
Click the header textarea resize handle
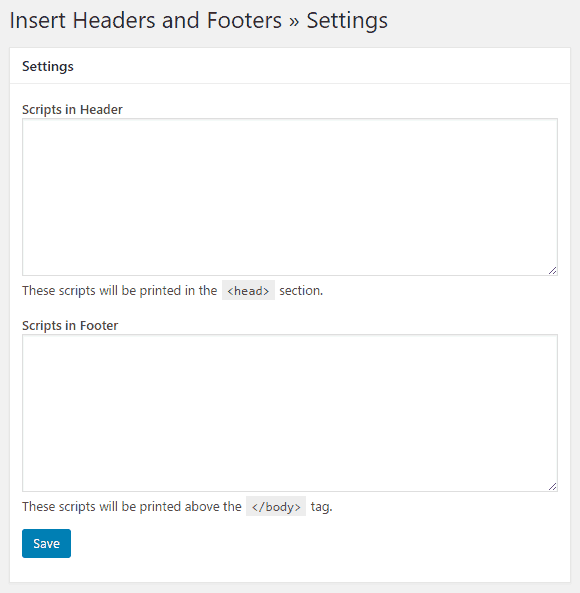pos(552,270)
